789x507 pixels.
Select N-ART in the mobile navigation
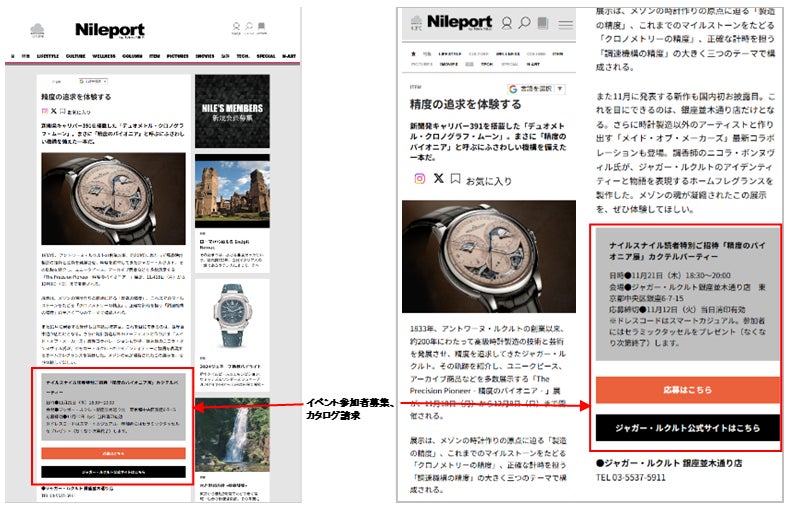tap(533, 64)
